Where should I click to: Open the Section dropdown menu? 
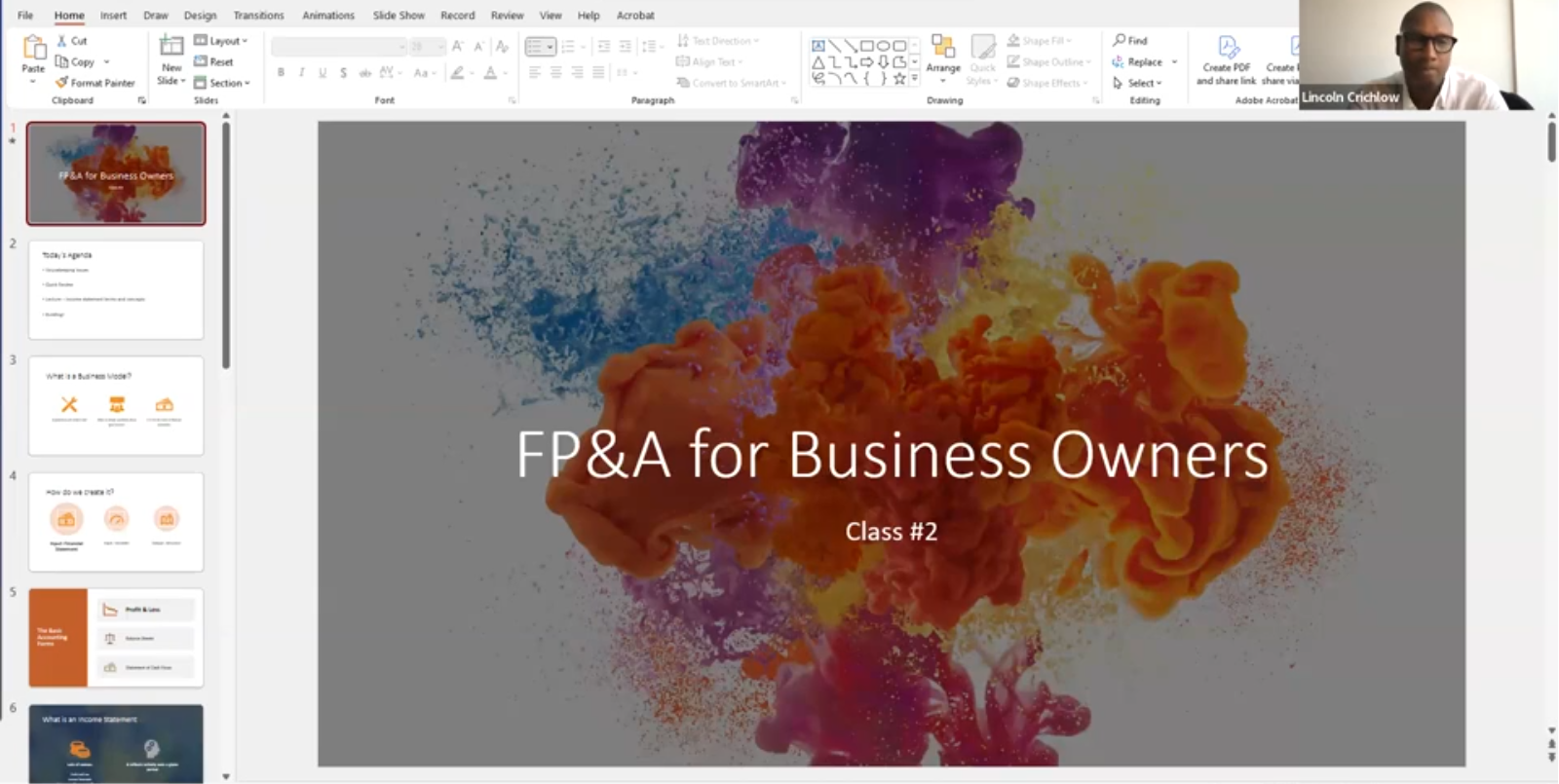tap(224, 83)
